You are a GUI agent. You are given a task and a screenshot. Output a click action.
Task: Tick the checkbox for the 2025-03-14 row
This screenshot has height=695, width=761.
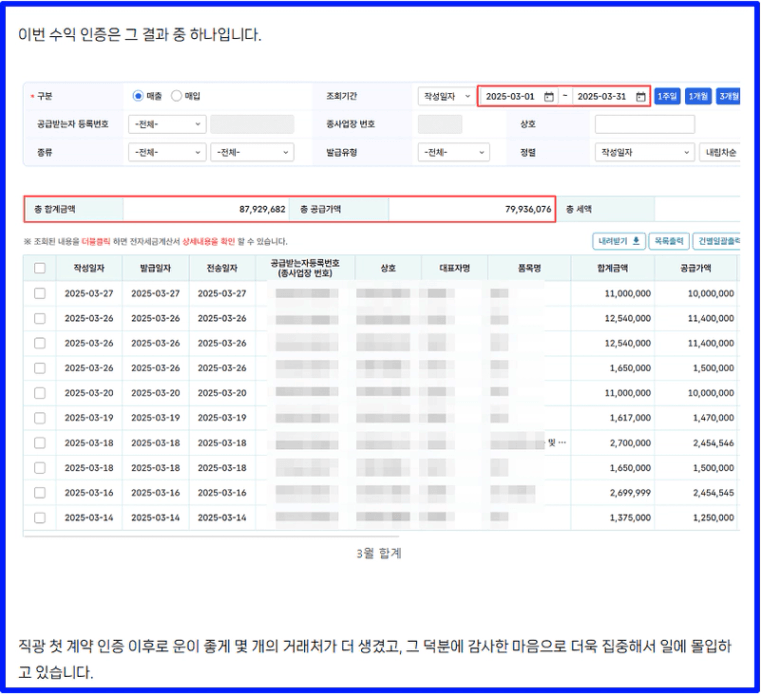pyautogui.click(x=40, y=518)
